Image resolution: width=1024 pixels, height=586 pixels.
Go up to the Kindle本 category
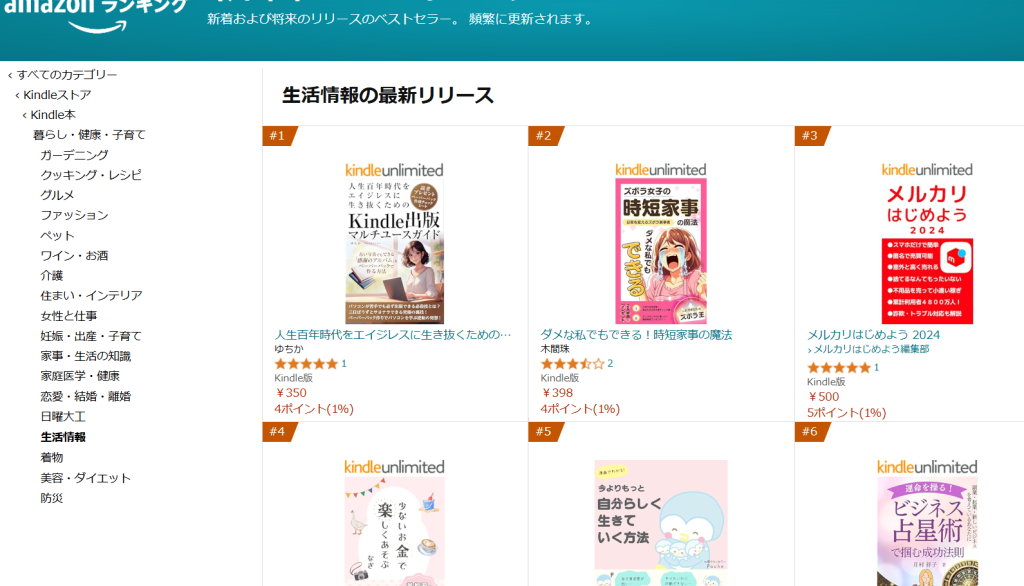[x=59, y=115]
